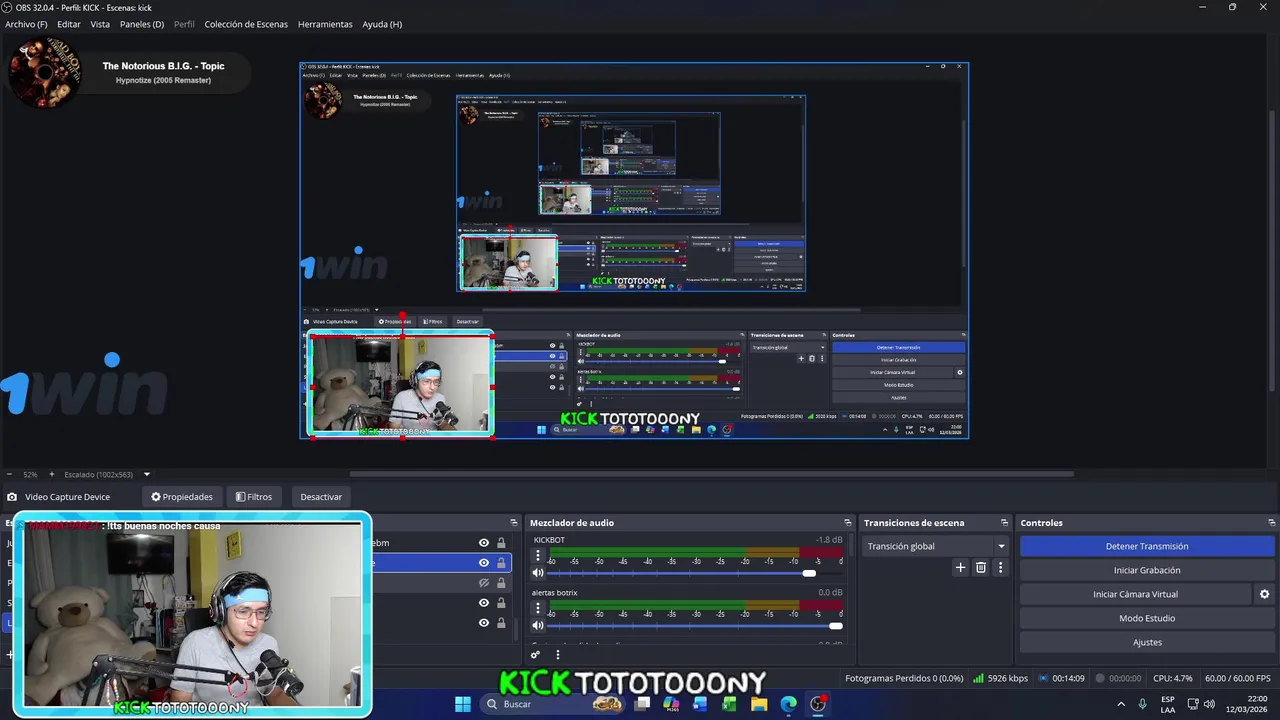Open advanced audio properties gear

click(x=535, y=655)
